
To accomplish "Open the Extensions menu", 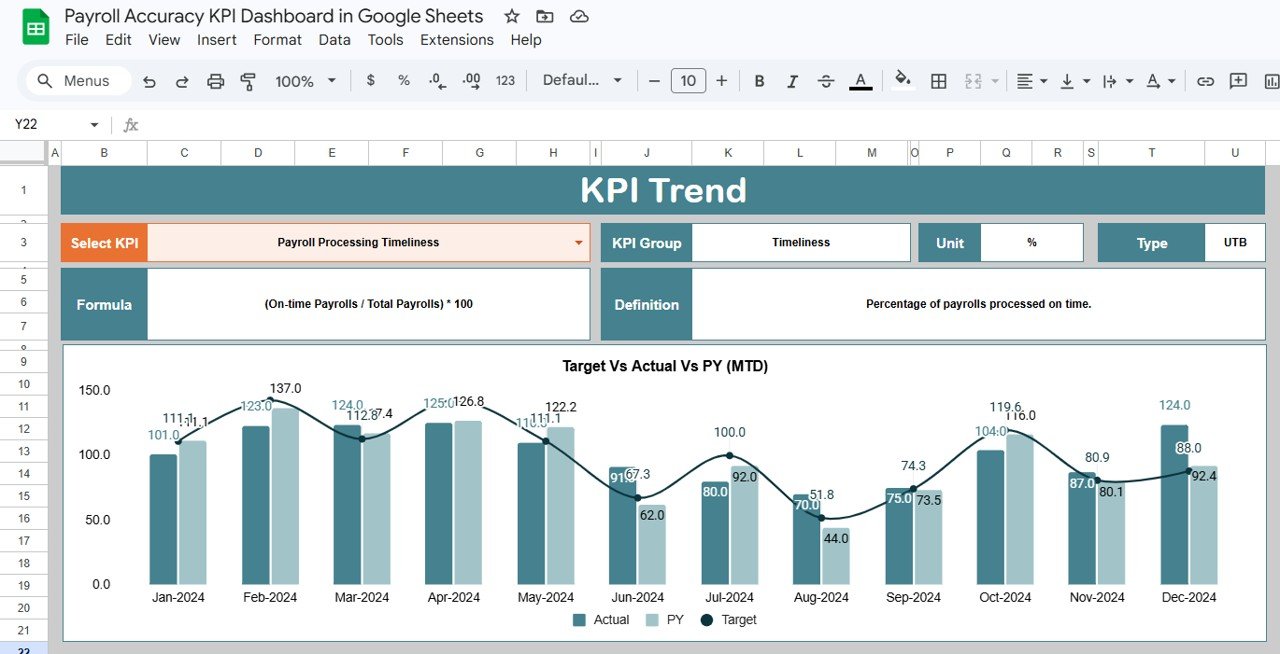I will pyautogui.click(x=457, y=40).
